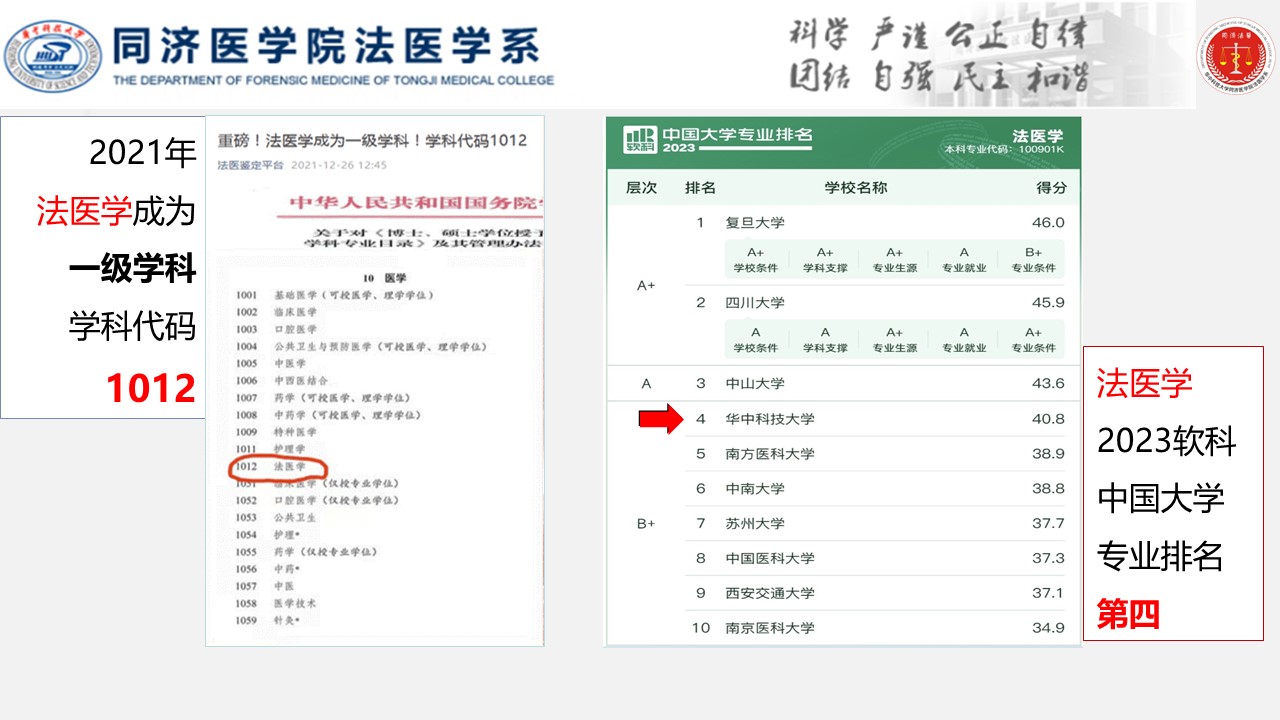Click the 南京医科大学 row at rank 10
Screen dimensions: 1280x720
tap(769, 628)
